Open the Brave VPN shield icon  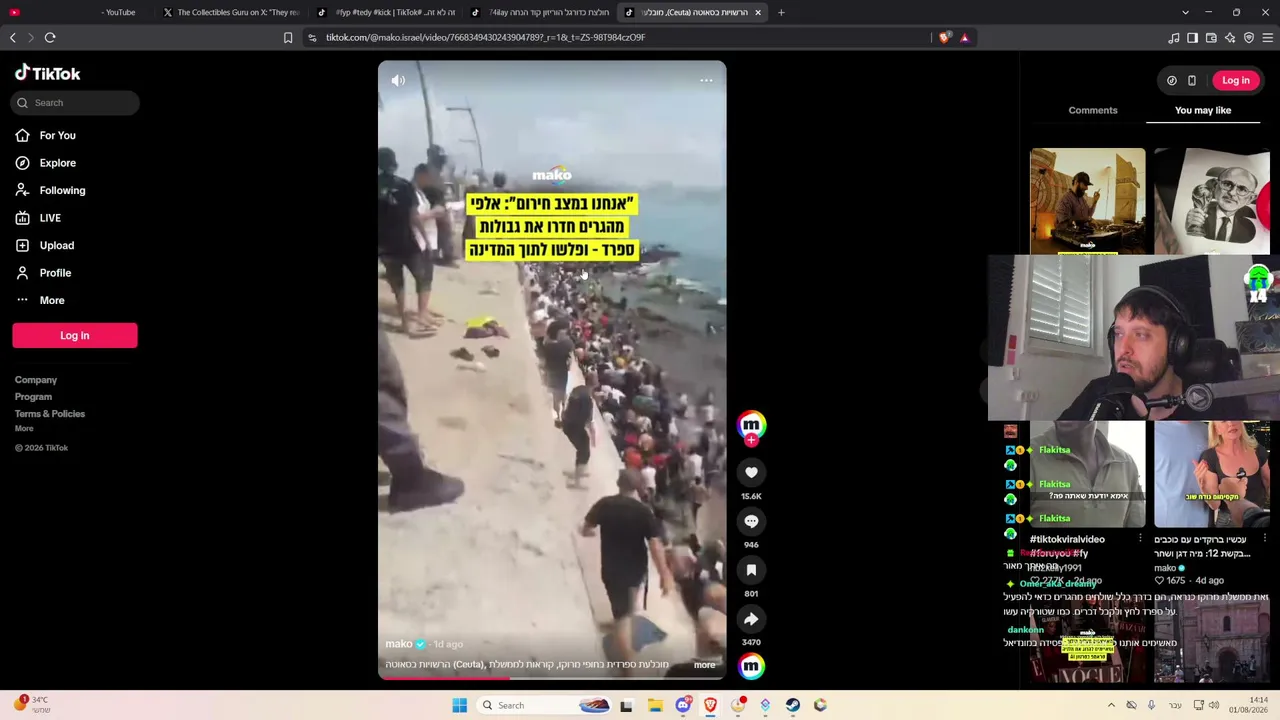tap(1249, 38)
